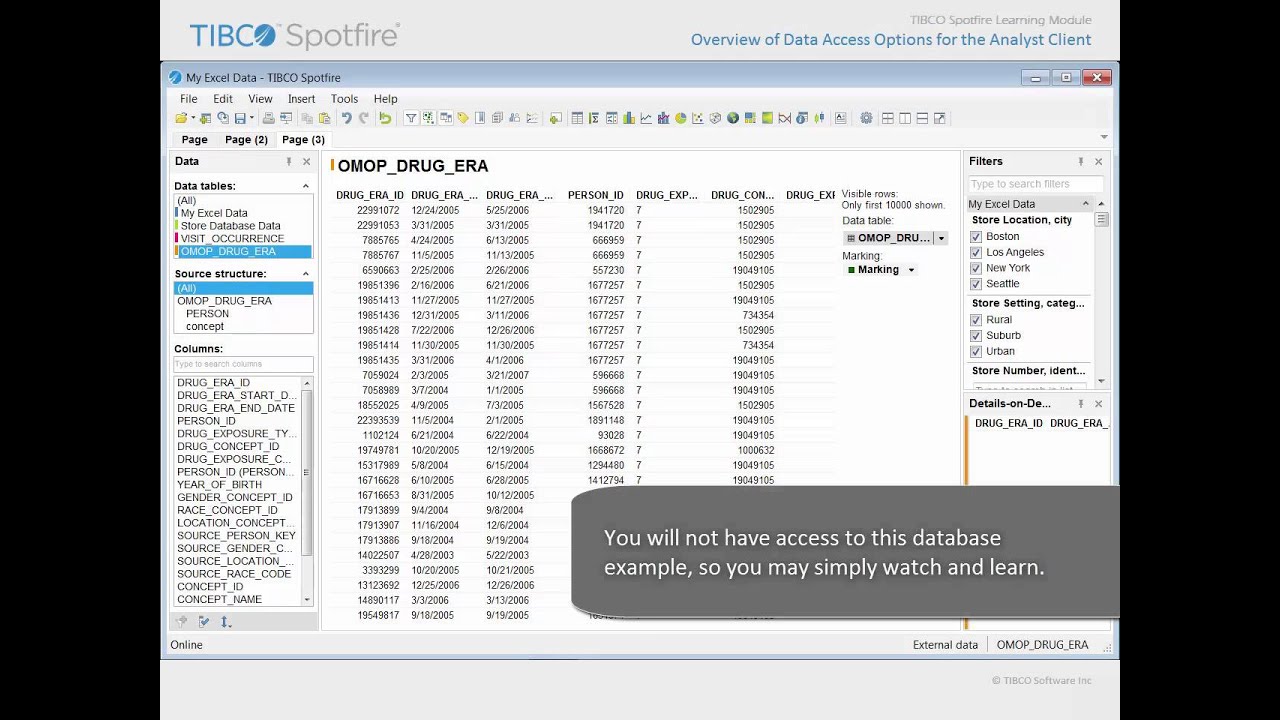Open the Data table OMOP_DRU dropdown
The image size is (1280, 720).
(x=941, y=238)
